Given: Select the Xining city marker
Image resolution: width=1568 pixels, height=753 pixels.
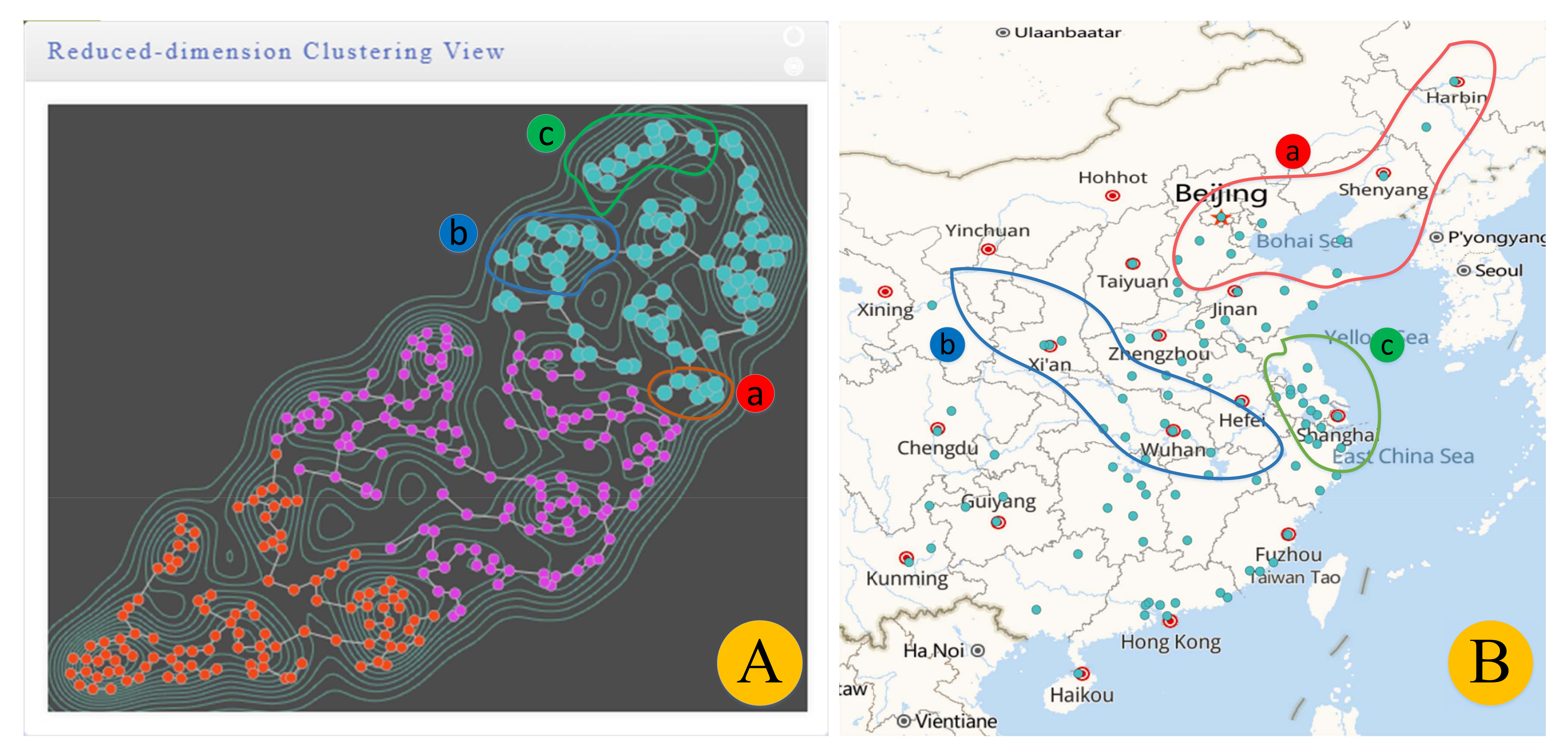Looking at the screenshot, I should [885, 292].
